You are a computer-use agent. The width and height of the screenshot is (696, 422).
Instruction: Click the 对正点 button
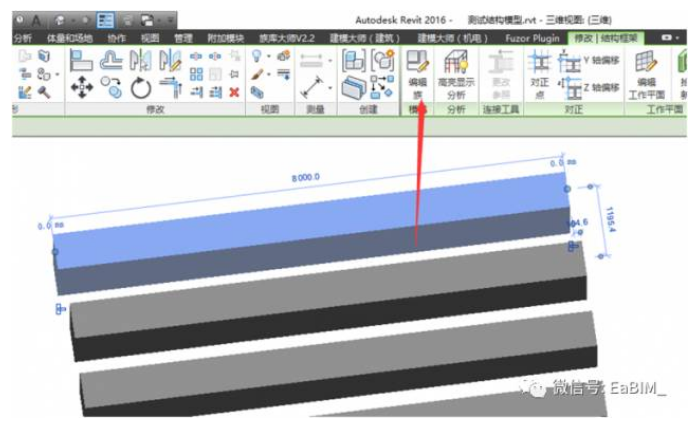[539, 75]
